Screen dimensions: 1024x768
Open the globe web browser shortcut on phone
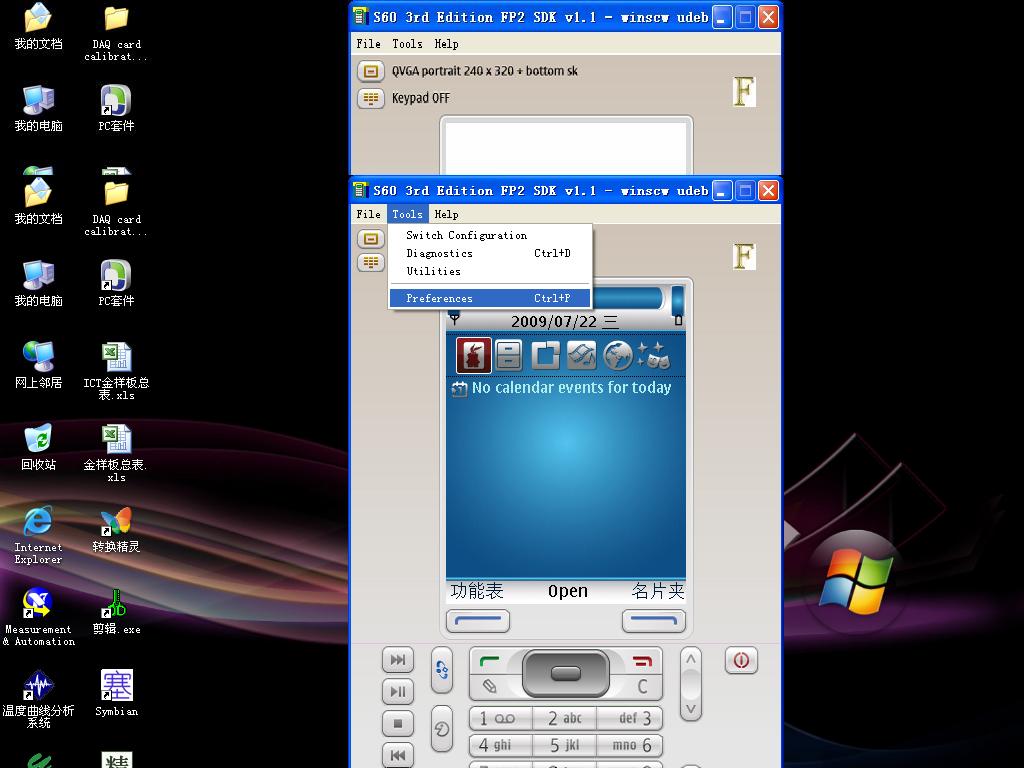click(x=617, y=356)
